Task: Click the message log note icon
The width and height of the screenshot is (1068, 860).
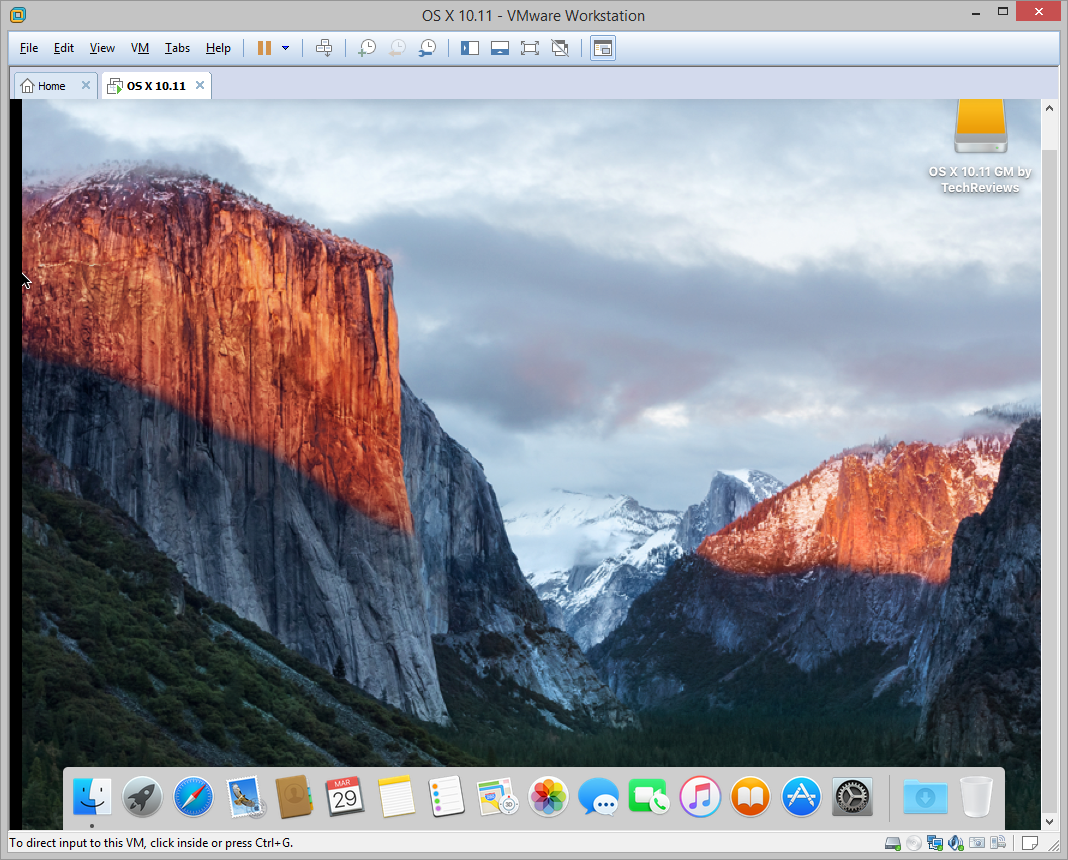Action: tap(1030, 844)
